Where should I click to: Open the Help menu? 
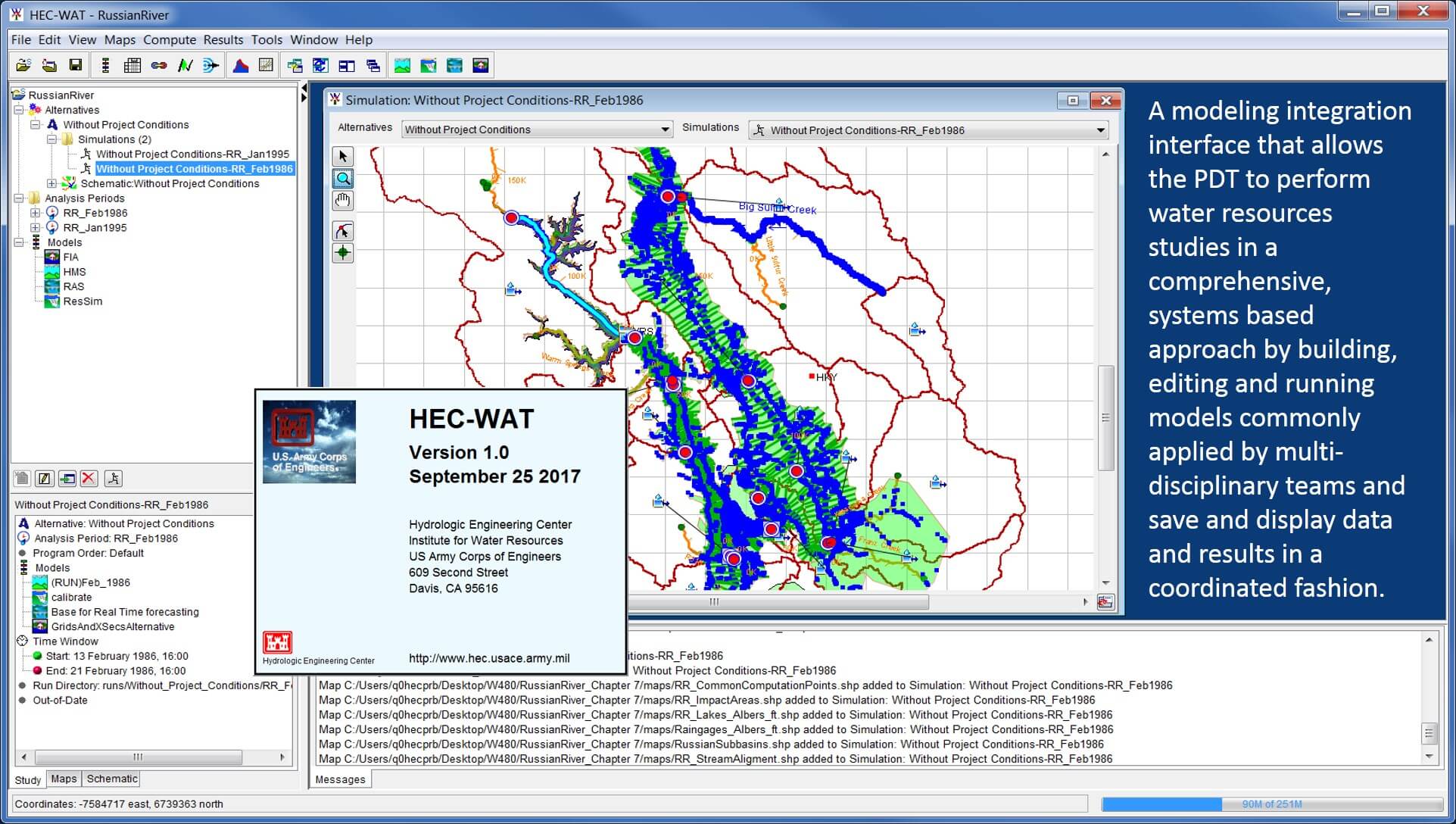click(x=359, y=40)
